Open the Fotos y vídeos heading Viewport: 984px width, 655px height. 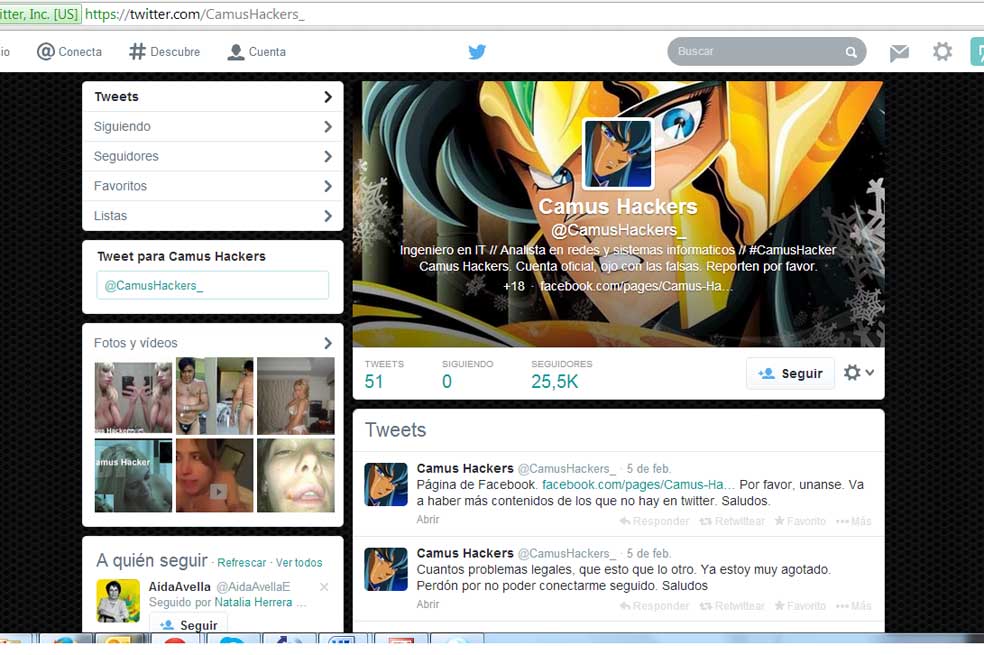tap(136, 343)
